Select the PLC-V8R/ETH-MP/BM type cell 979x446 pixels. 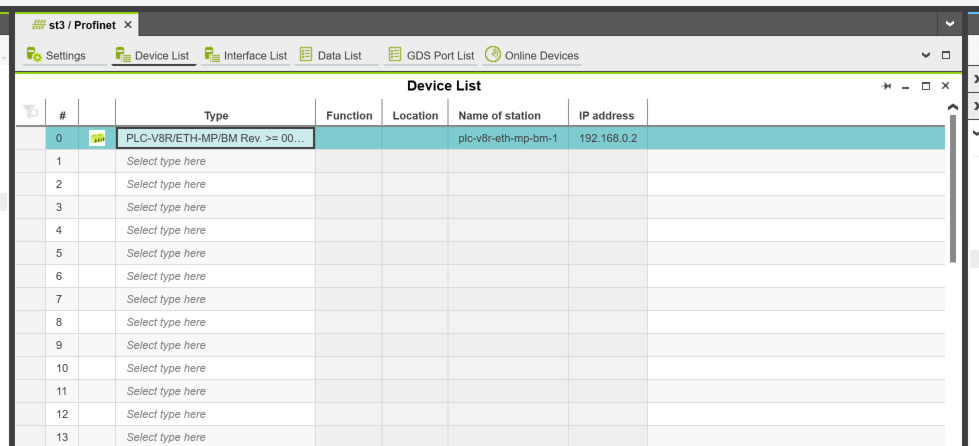click(x=216, y=138)
